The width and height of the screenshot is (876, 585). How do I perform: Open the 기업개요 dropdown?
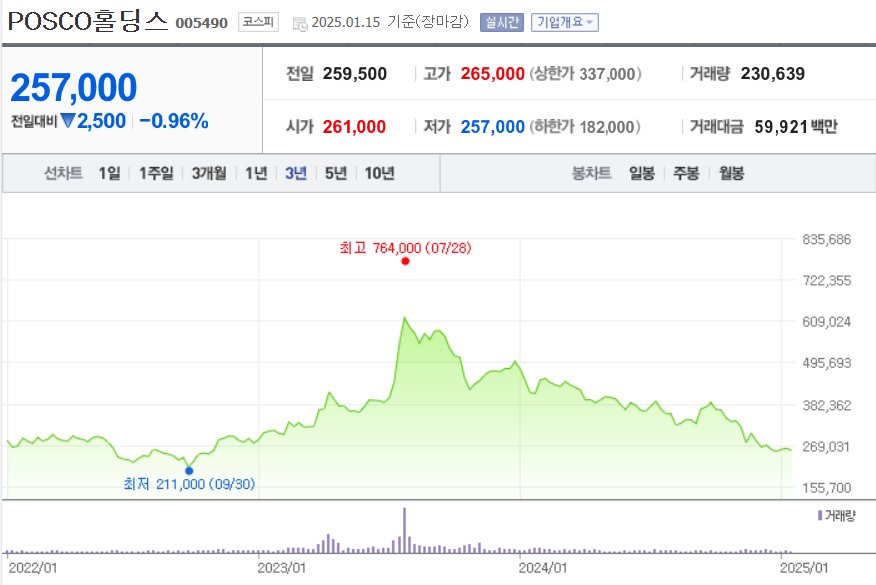[x=564, y=22]
